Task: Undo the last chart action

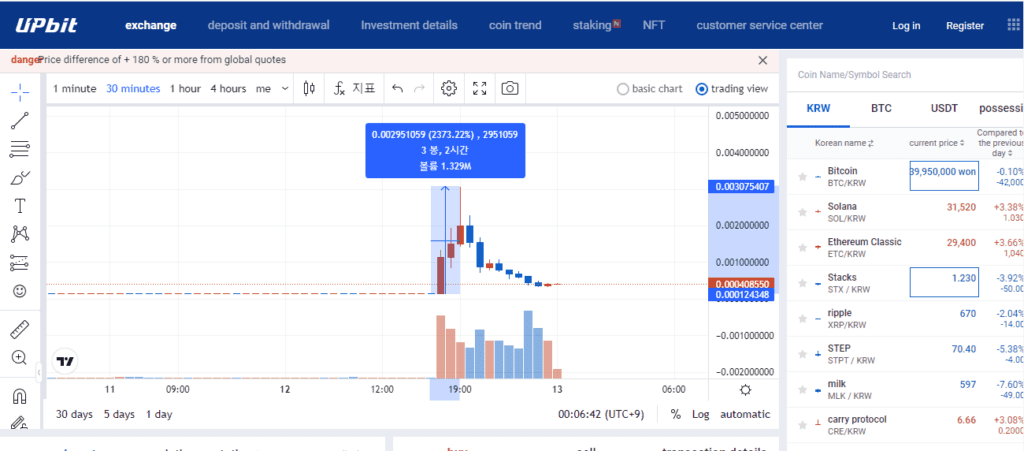Action: pyautogui.click(x=397, y=89)
